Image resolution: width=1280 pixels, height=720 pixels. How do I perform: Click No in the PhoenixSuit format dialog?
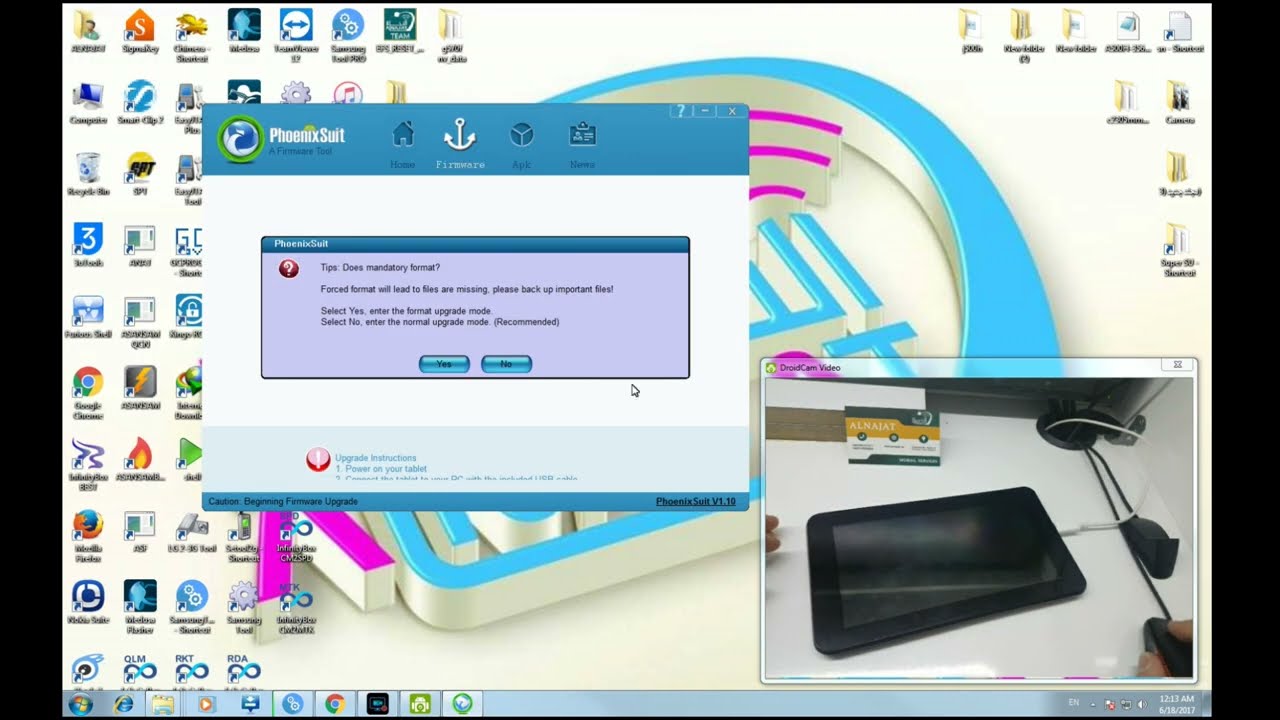click(x=506, y=364)
